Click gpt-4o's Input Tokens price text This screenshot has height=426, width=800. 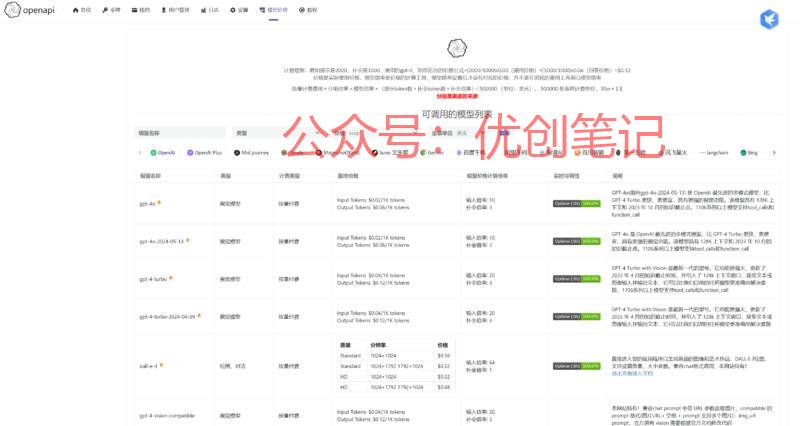tap(371, 200)
